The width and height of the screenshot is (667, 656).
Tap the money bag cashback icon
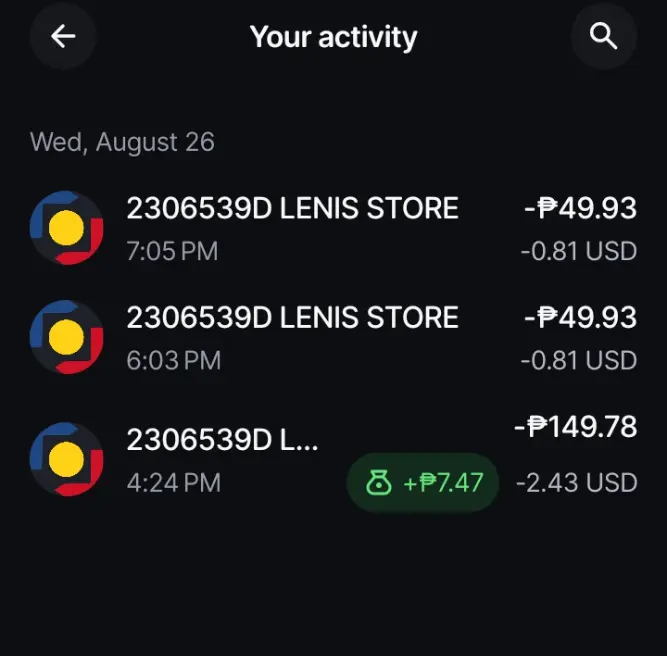[x=379, y=483]
